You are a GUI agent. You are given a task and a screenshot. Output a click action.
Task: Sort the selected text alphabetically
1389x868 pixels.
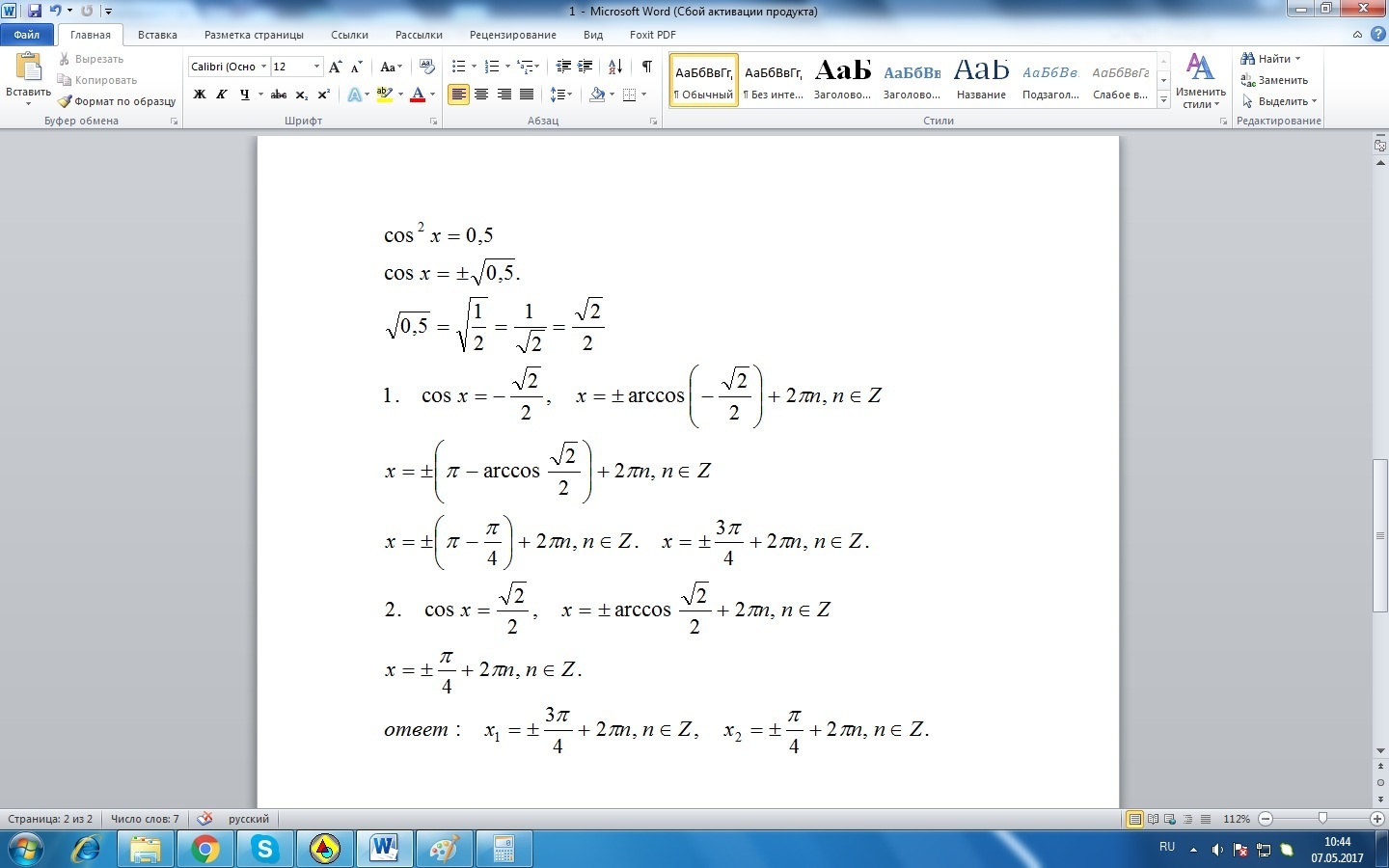pos(615,67)
